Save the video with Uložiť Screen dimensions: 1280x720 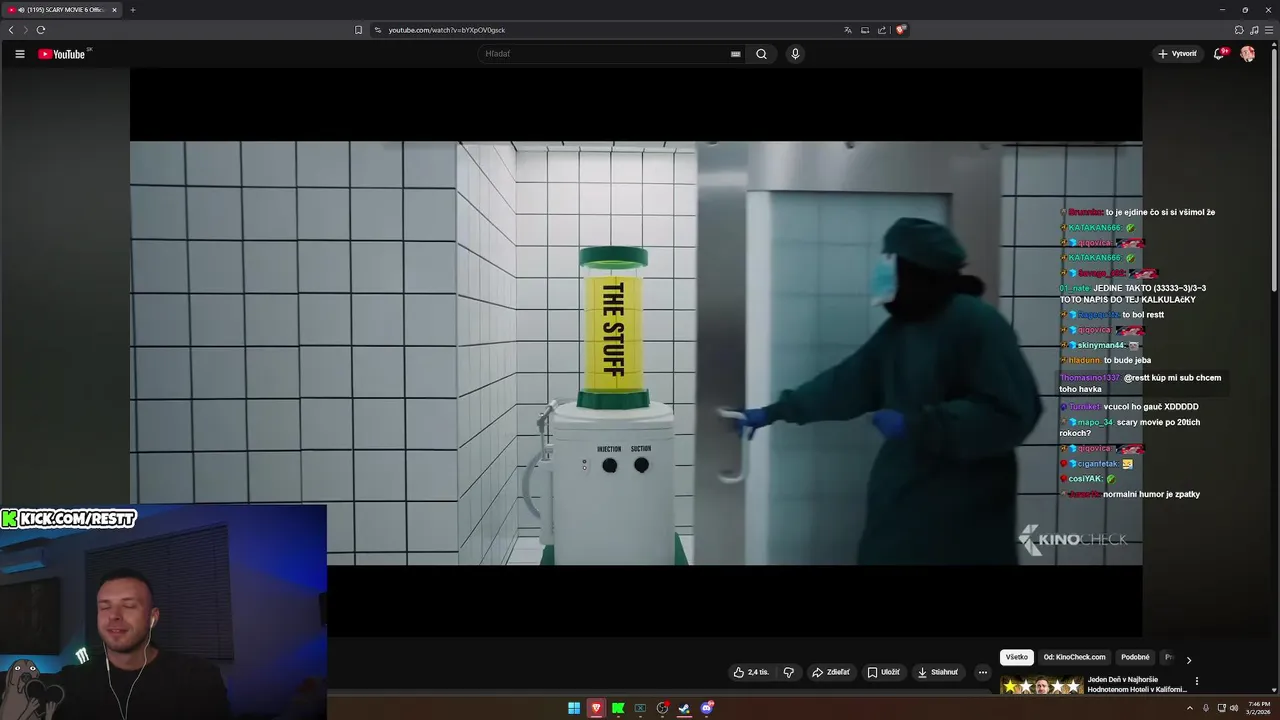[884, 672]
